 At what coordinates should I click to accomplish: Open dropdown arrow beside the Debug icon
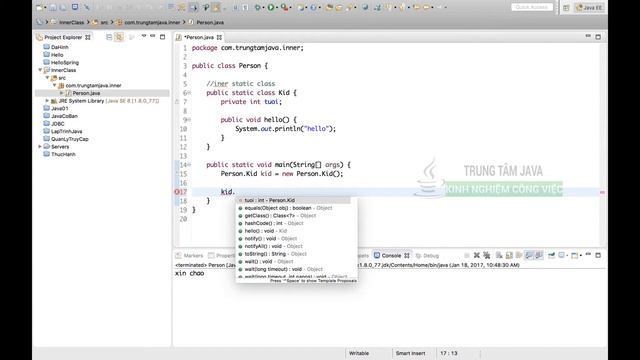pos(264,8)
